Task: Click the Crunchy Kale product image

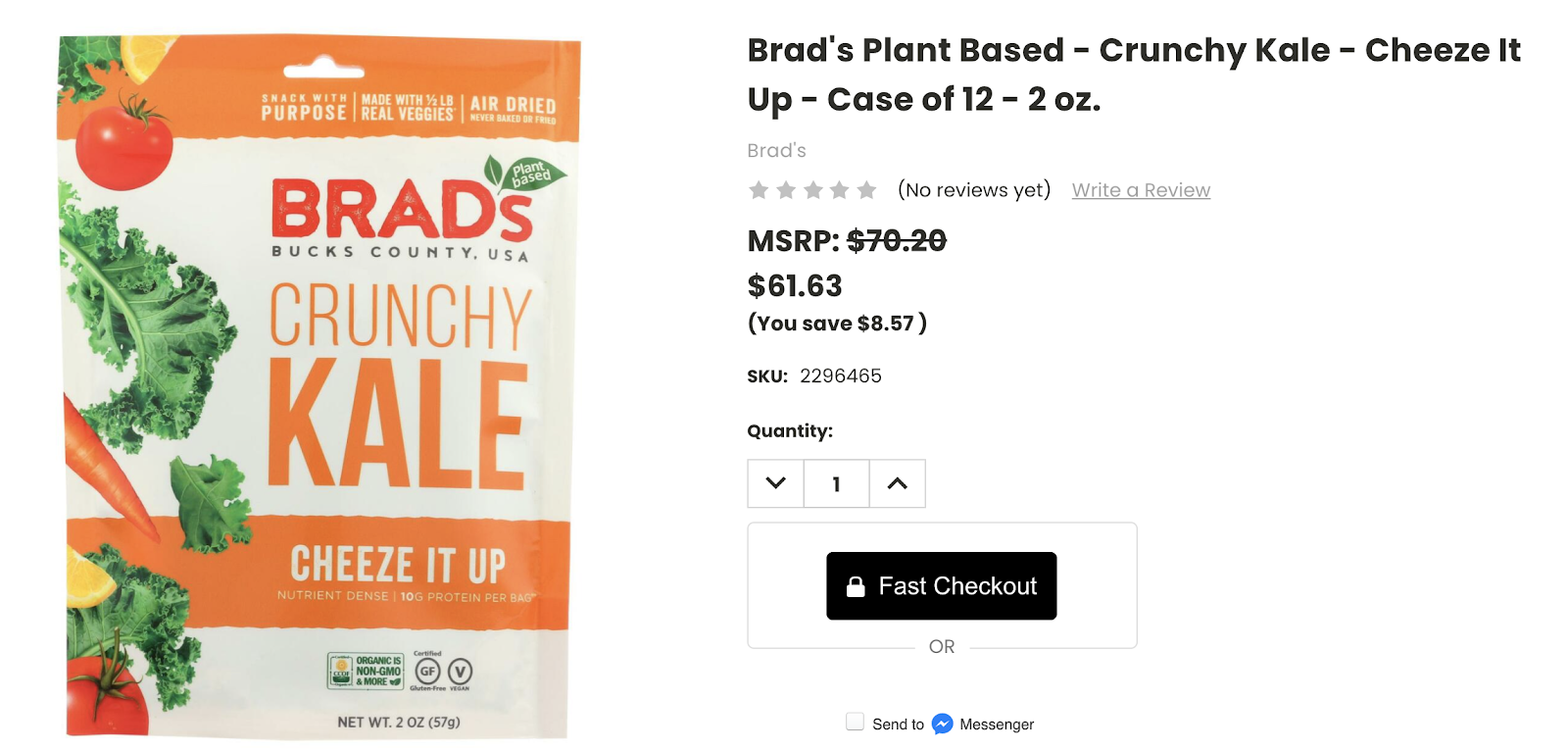Action: pyautogui.click(x=319, y=387)
